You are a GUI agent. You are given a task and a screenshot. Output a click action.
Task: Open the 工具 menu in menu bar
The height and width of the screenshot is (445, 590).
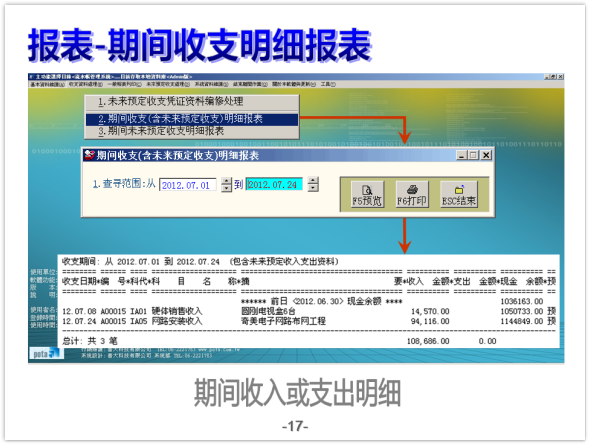328,84
